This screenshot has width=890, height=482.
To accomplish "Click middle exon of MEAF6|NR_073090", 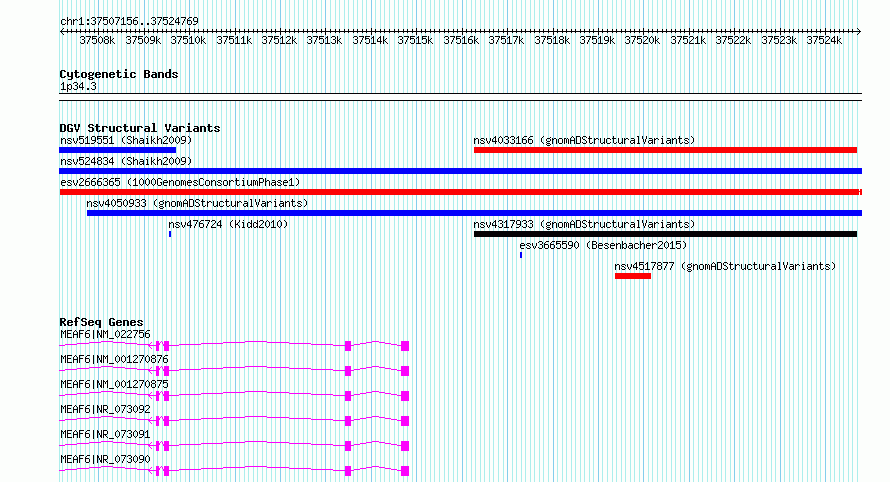I will click(348, 471).
